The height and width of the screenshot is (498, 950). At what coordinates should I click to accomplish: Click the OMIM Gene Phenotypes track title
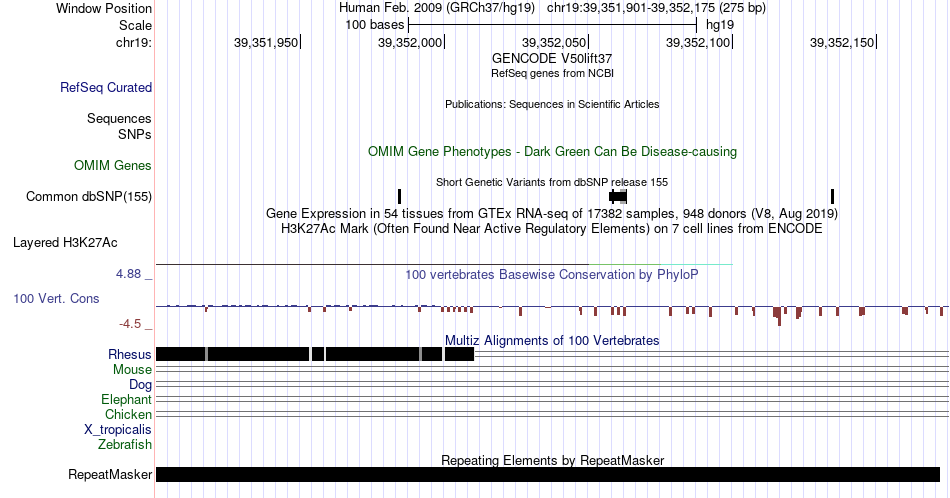(x=552, y=151)
